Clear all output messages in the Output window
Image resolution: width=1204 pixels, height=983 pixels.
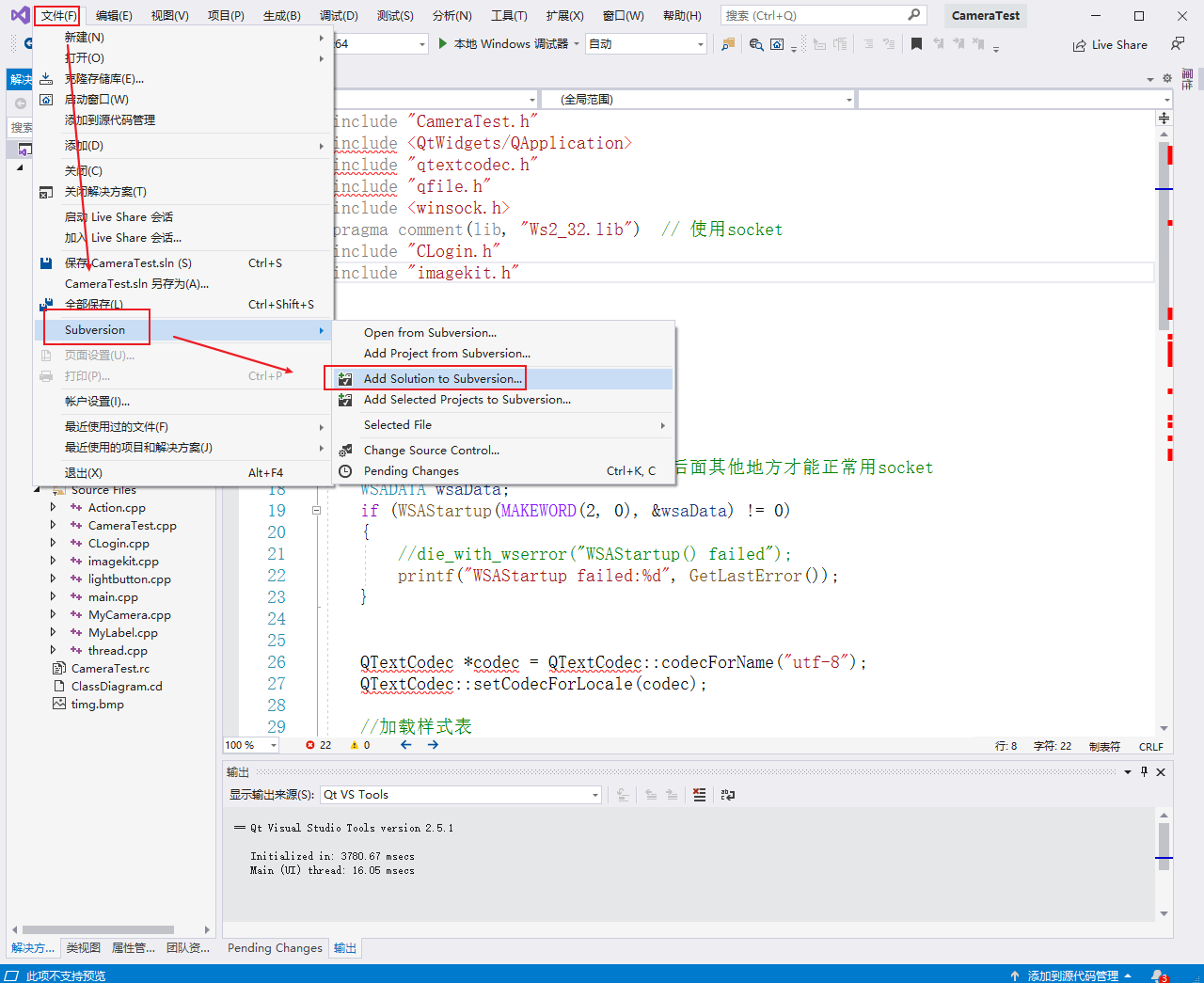tap(699, 795)
